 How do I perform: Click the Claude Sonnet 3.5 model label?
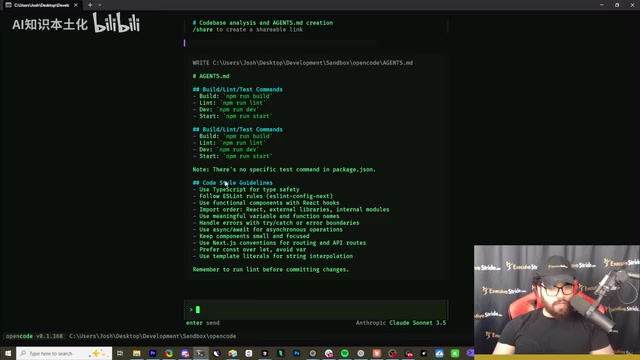pyautogui.click(x=418, y=323)
